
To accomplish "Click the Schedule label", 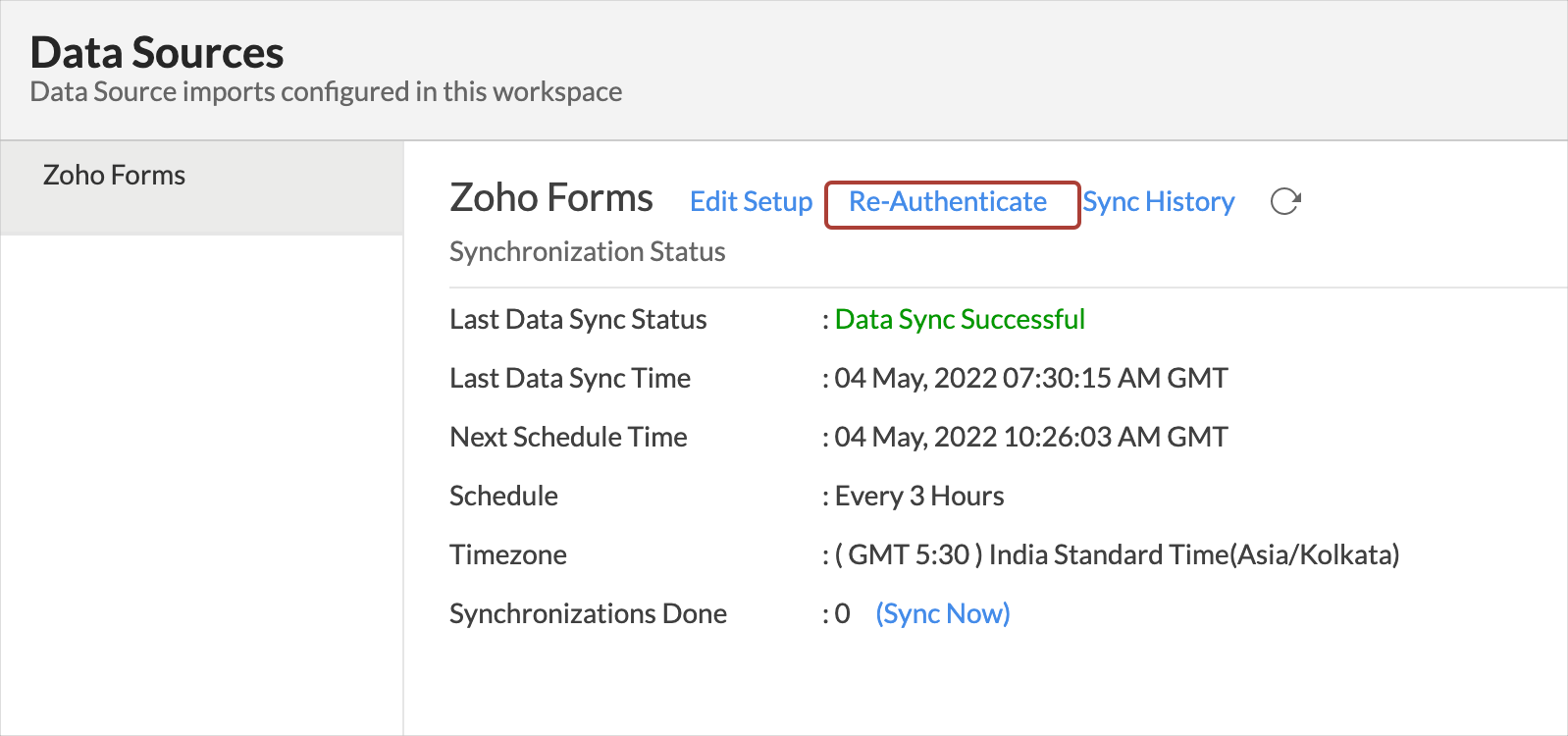I will coord(503,496).
